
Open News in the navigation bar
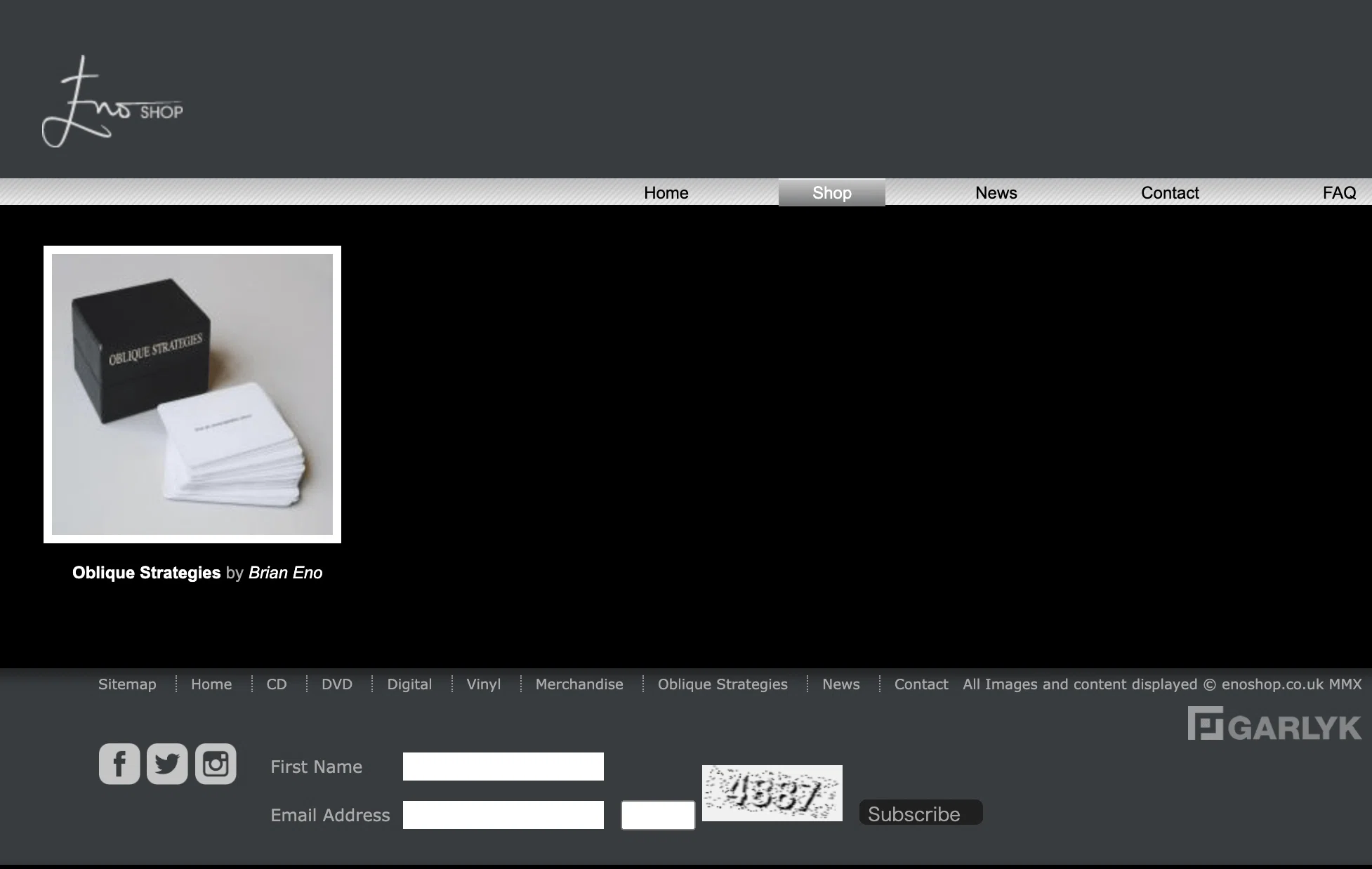(996, 192)
